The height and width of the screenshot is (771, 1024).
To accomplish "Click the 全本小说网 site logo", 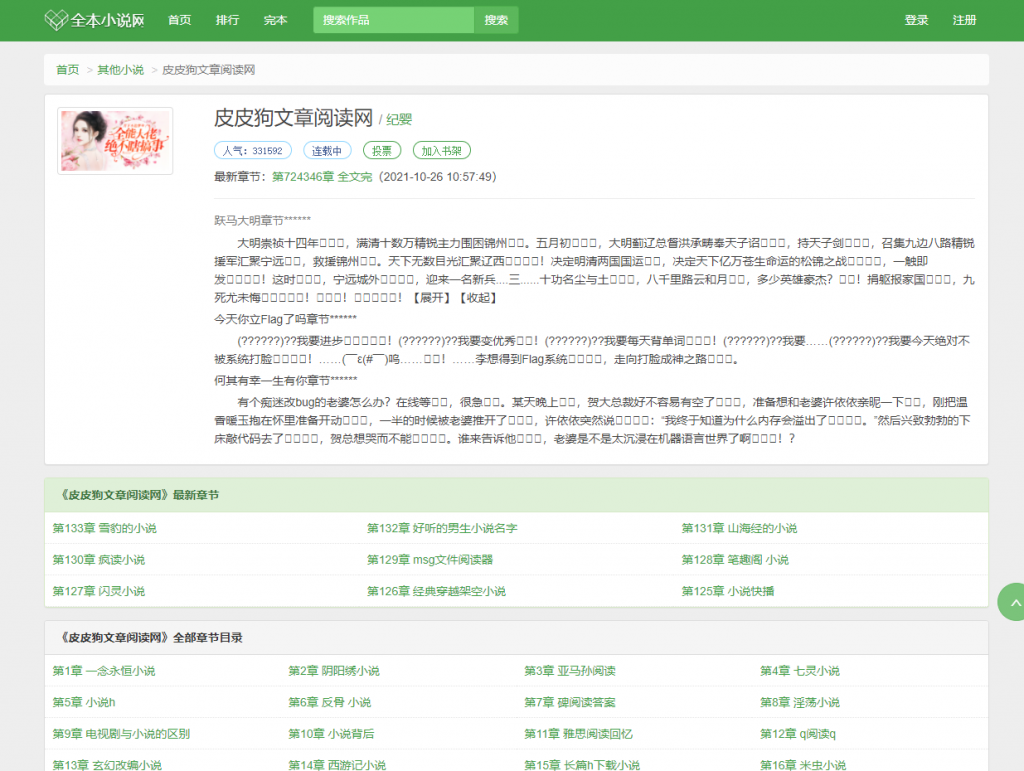I will (95, 20).
